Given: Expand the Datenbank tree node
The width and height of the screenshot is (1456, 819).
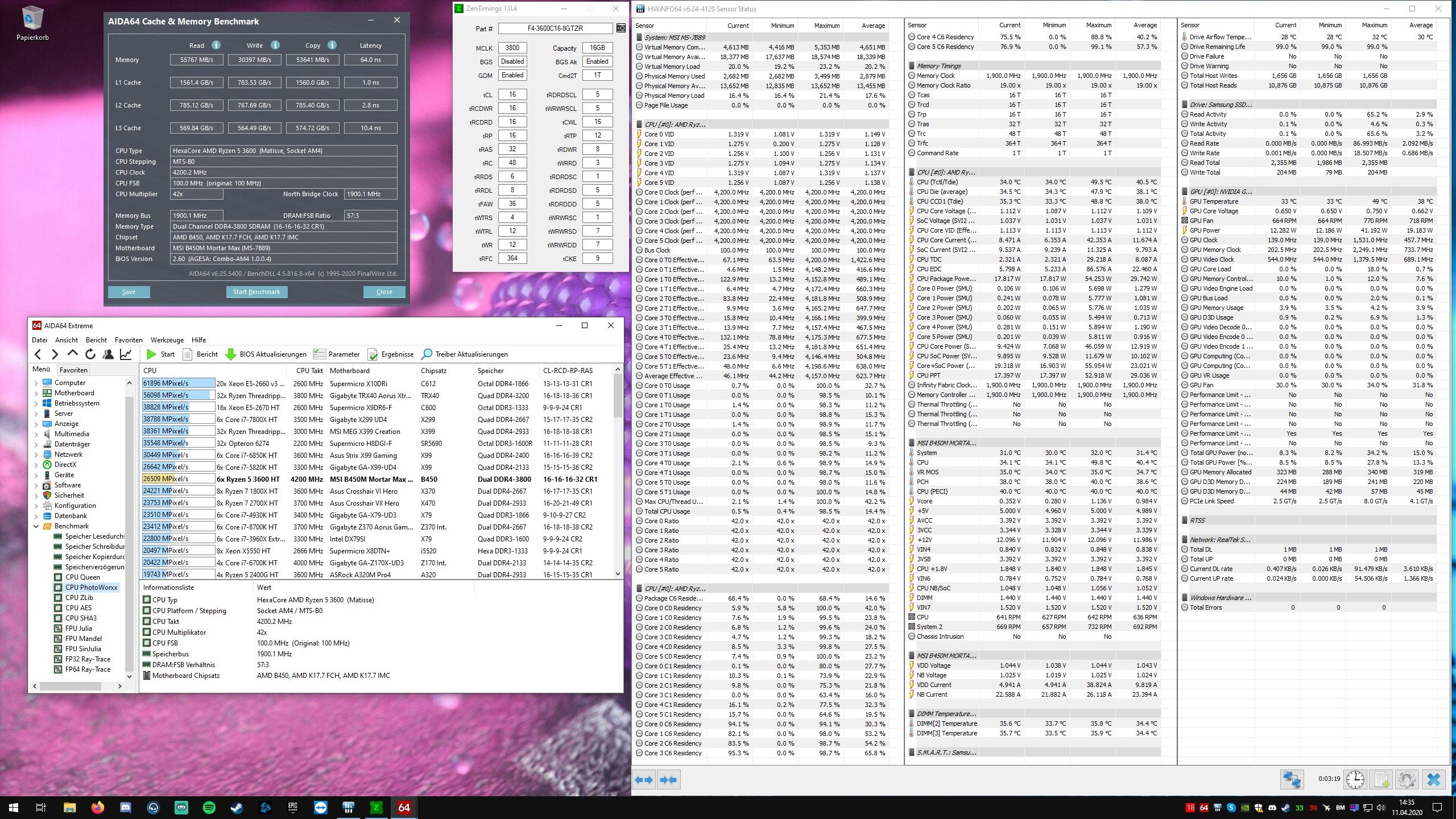Looking at the screenshot, I should (36, 516).
